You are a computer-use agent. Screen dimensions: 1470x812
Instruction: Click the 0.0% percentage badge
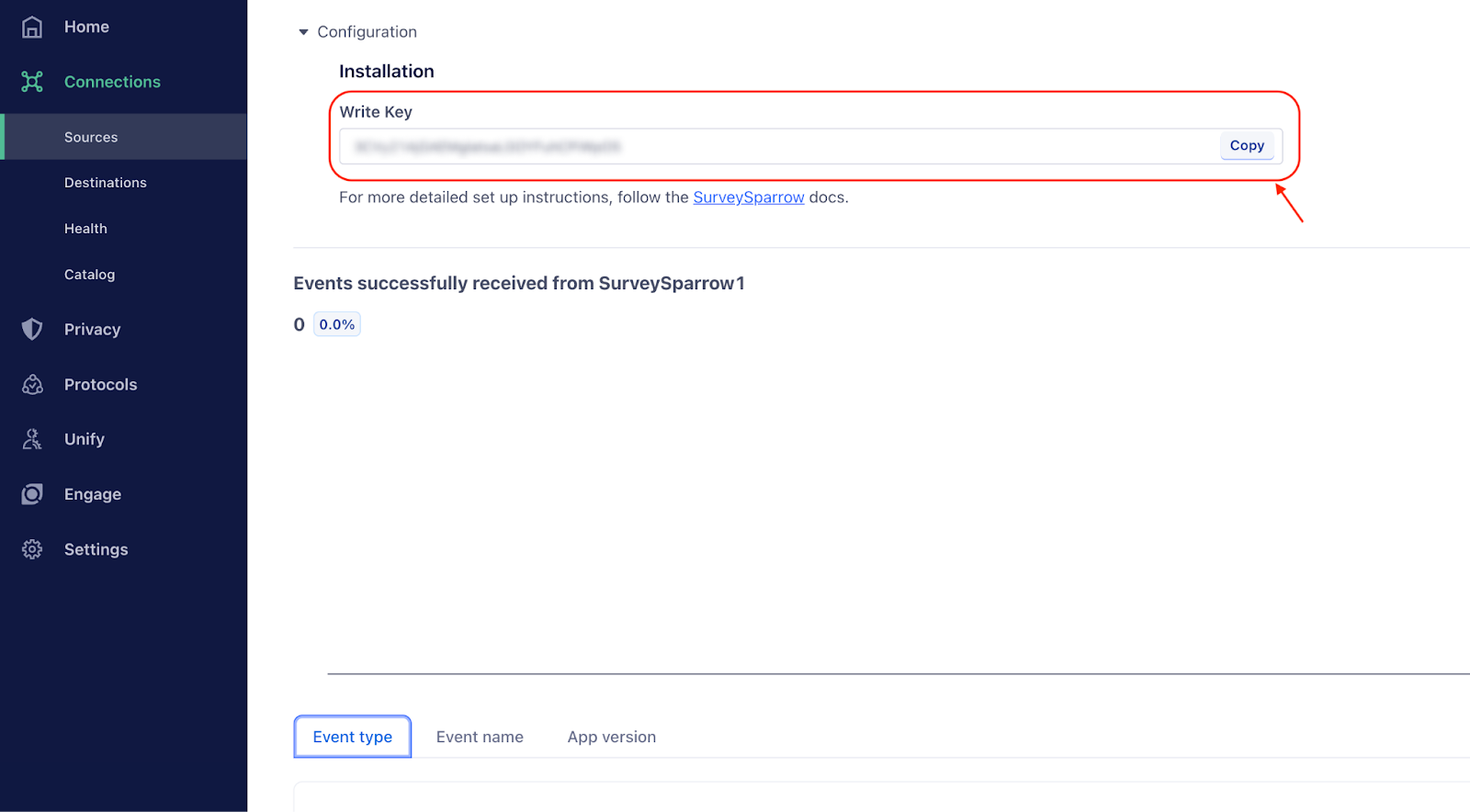point(336,324)
